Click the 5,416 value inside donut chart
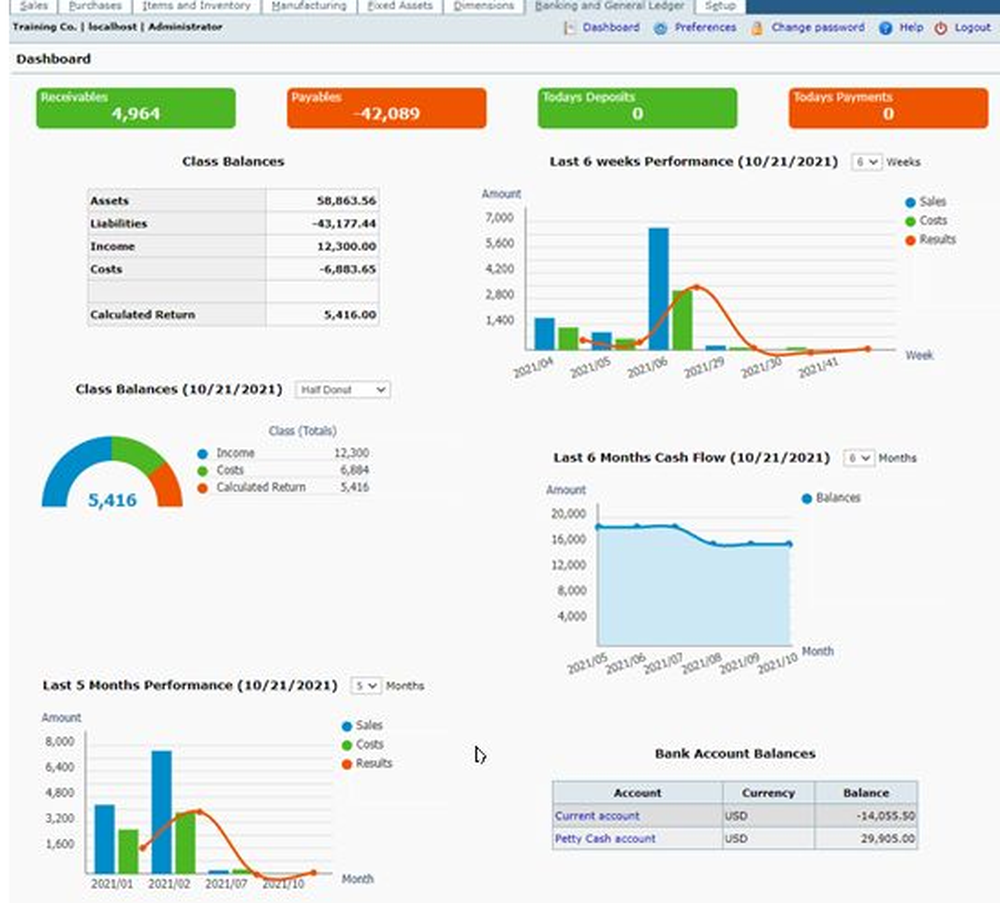1000x903 pixels. click(x=112, y=500)
